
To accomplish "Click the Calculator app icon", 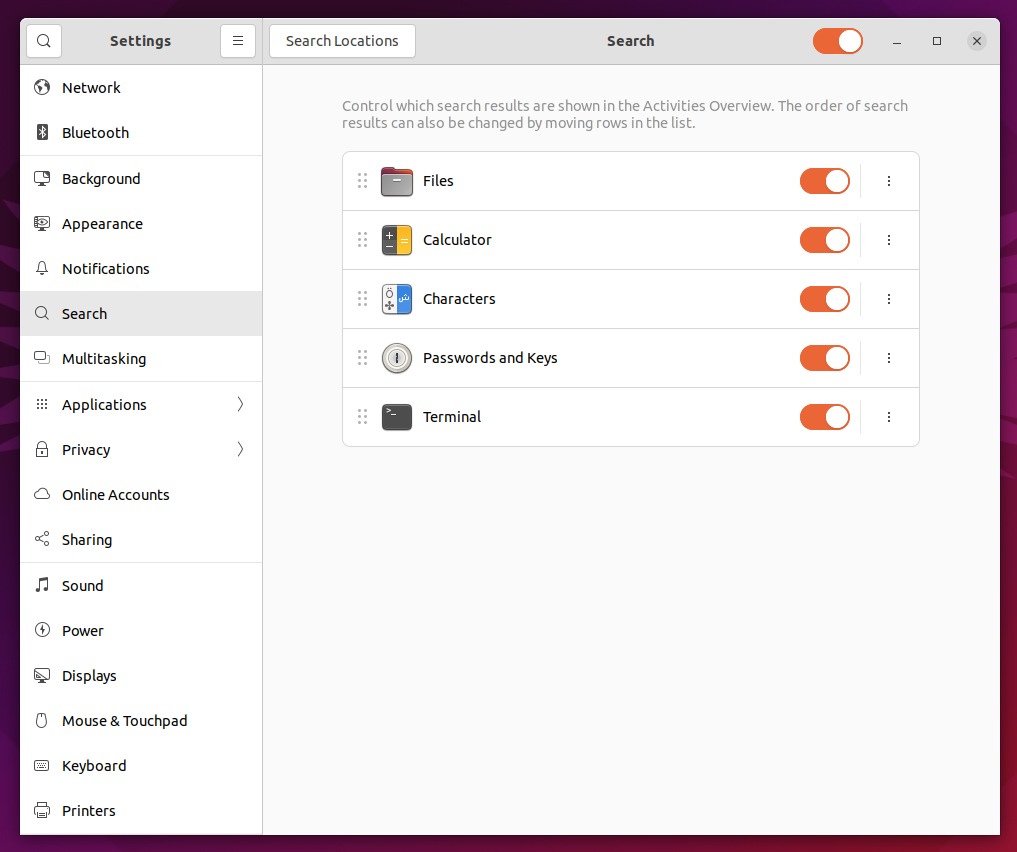I will pos(396,240).
